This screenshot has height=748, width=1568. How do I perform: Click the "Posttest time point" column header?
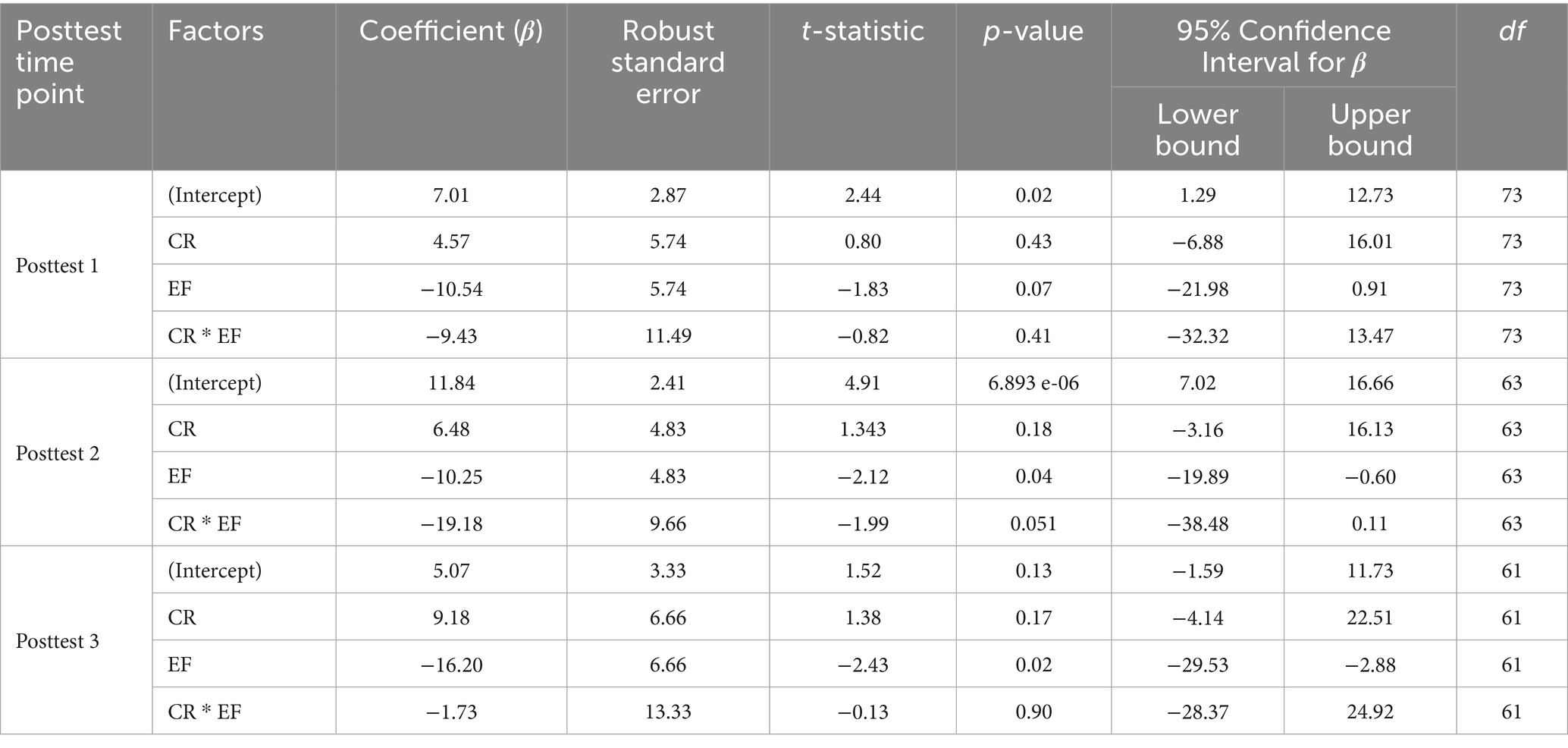(x=68, y=62)
